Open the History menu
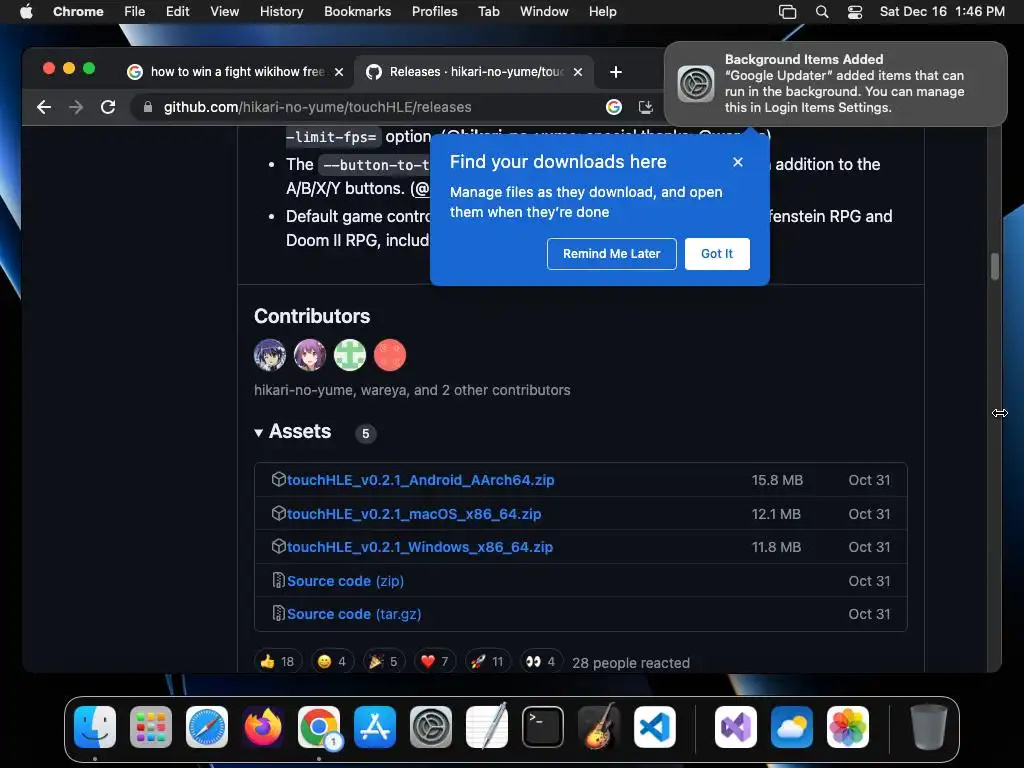 coord(281,12)
